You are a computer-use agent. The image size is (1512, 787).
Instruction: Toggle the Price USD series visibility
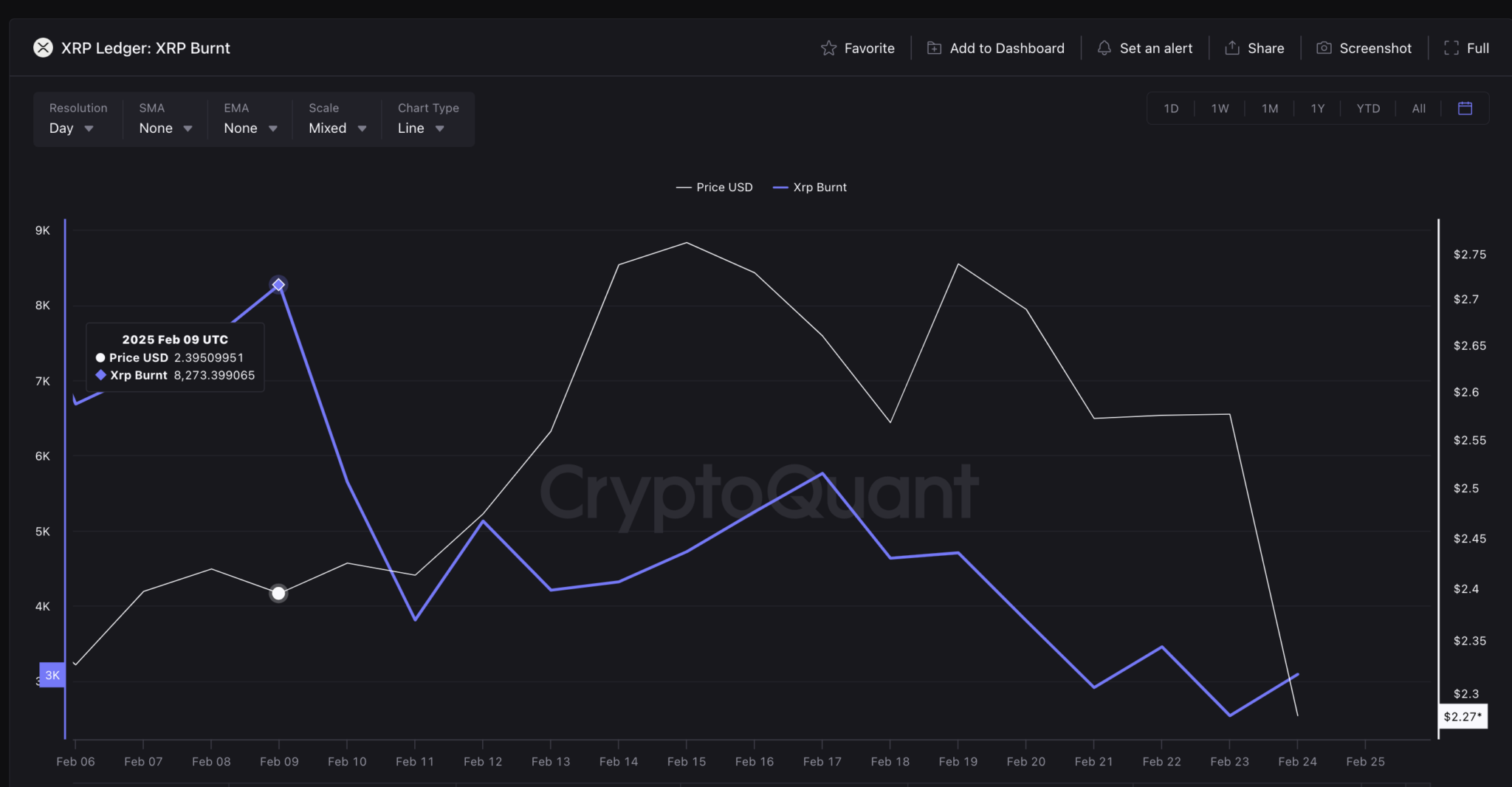coord(713,187)
